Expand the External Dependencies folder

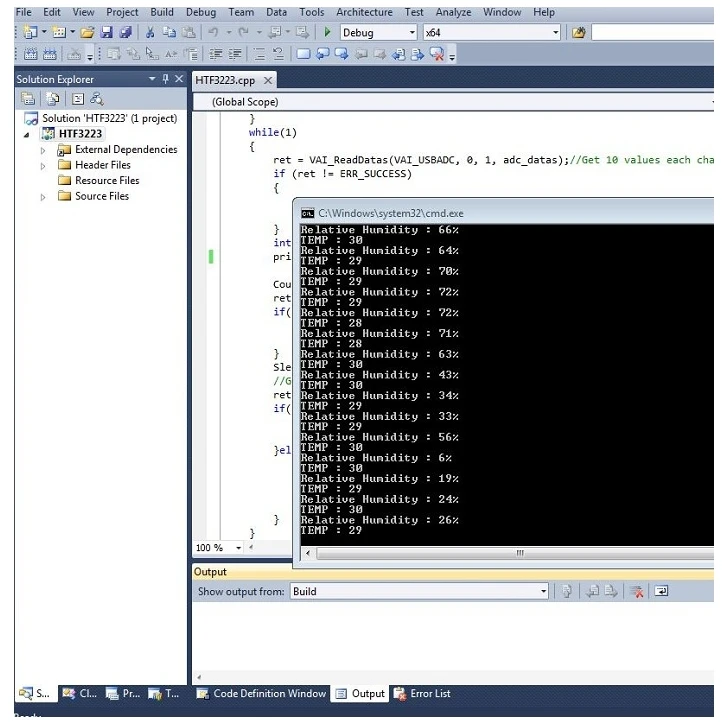tap(43, 150)
